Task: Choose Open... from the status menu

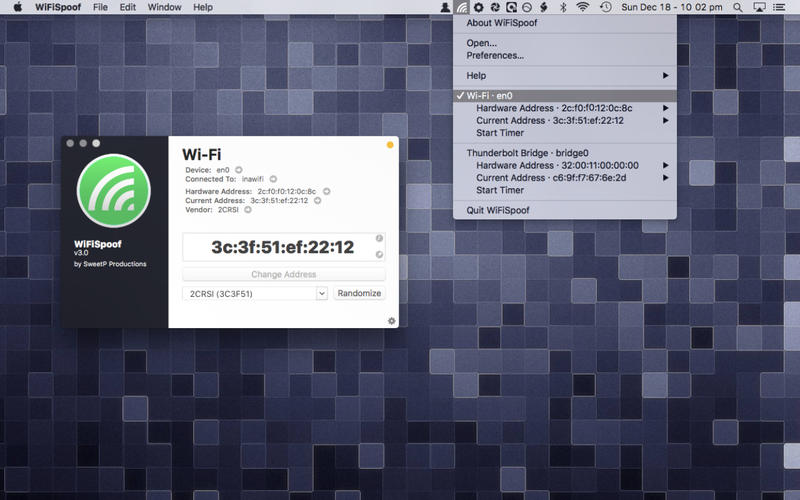Action: click(x=565, y=43)
